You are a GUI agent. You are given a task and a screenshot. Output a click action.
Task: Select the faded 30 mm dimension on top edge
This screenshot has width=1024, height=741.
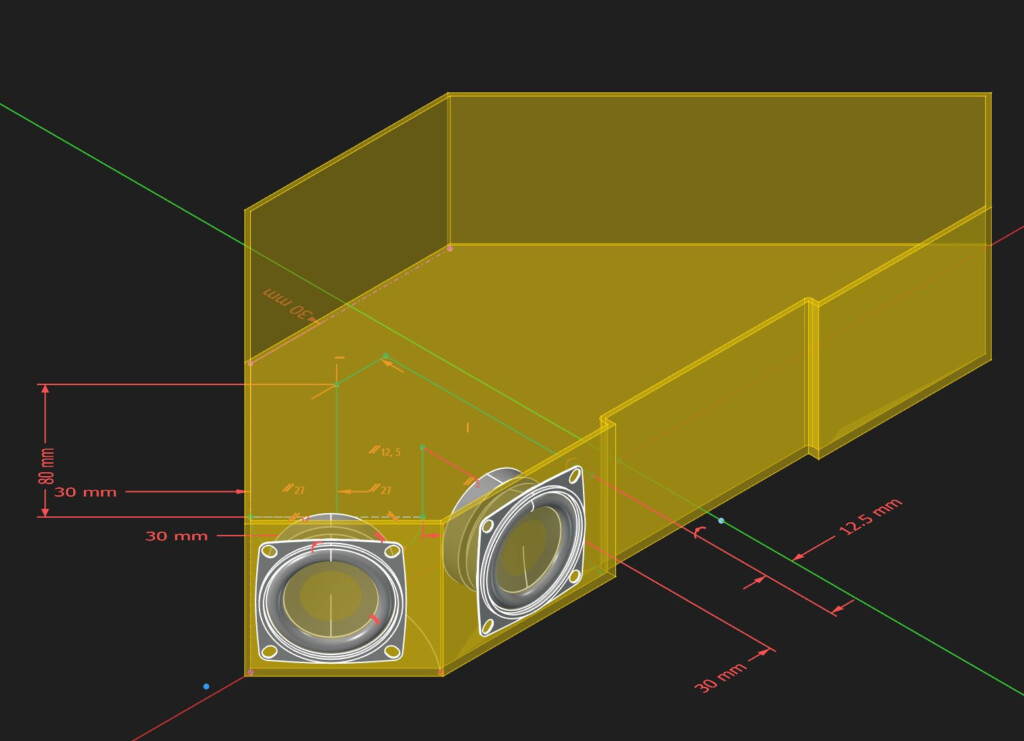(288, 302)
